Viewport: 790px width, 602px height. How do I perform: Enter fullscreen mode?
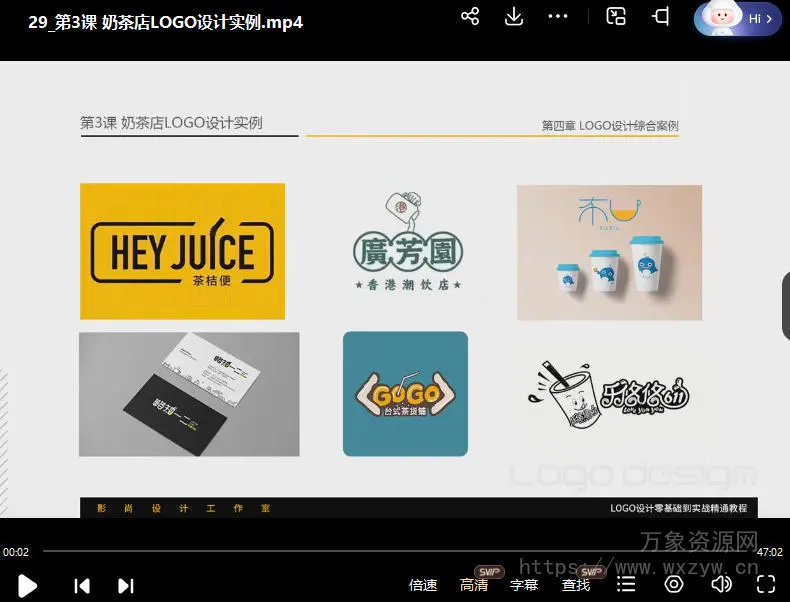pos(766,584)
